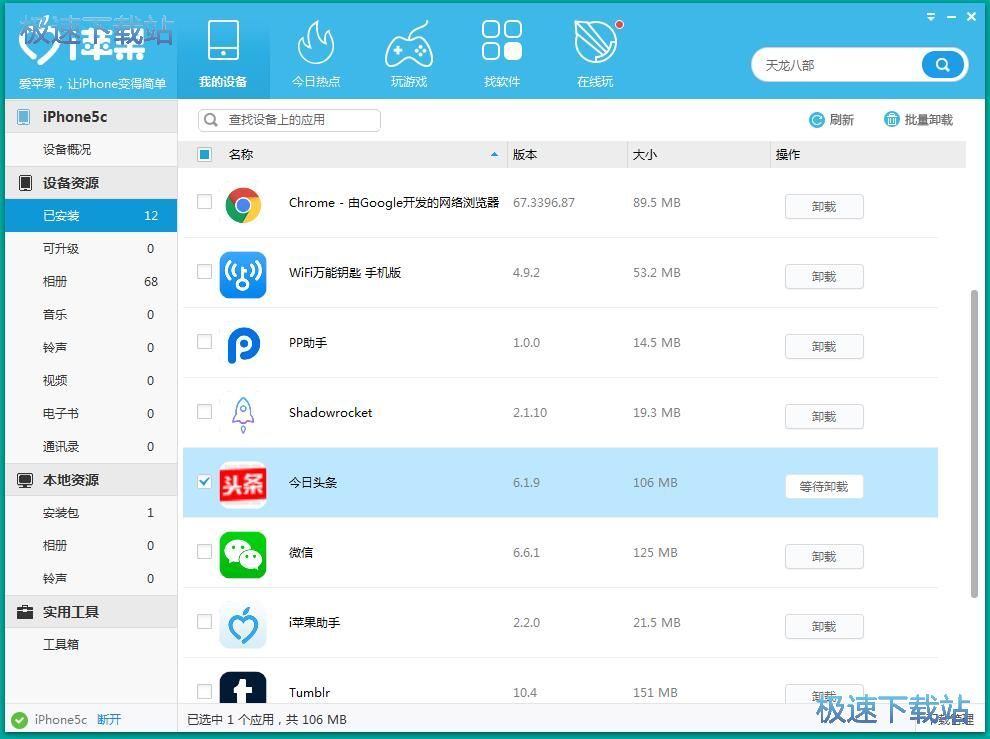The height and width of the screenshot is (739, 990).
Task: Open the 在线玩 tab
Action: pyautogui.click(x=595, y=54)
